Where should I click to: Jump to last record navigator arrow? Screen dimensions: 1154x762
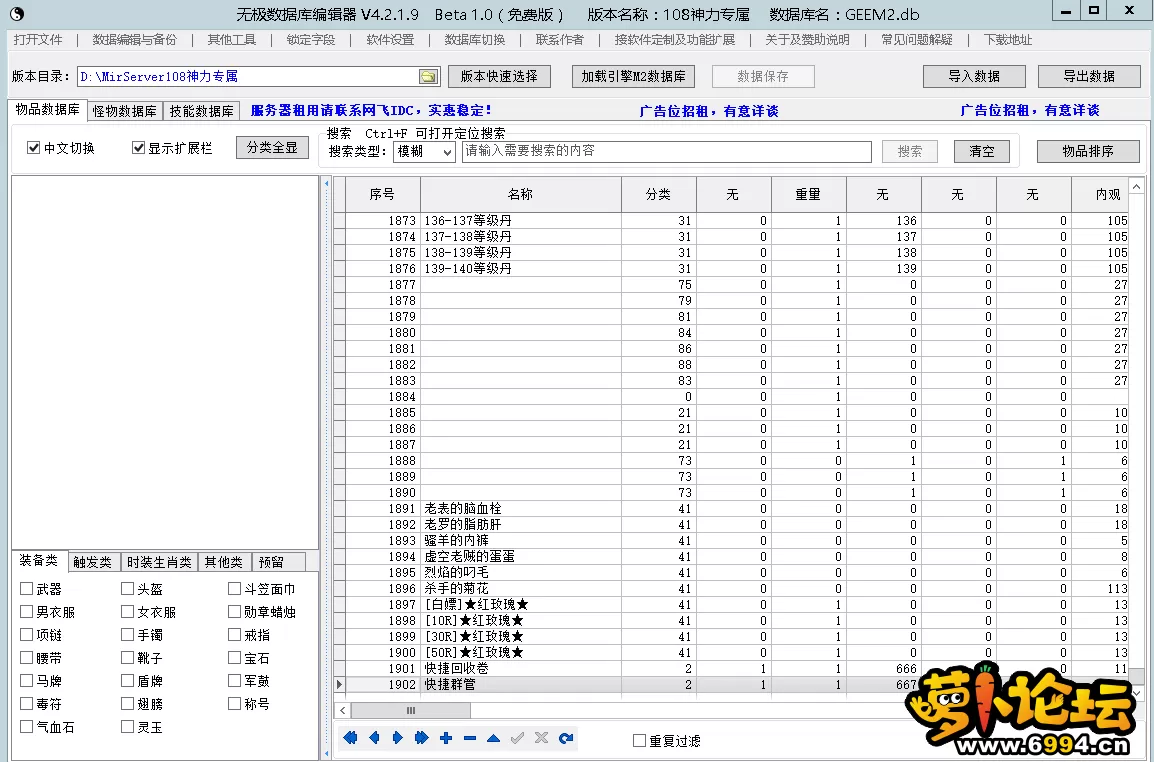[x=422, y=738]
